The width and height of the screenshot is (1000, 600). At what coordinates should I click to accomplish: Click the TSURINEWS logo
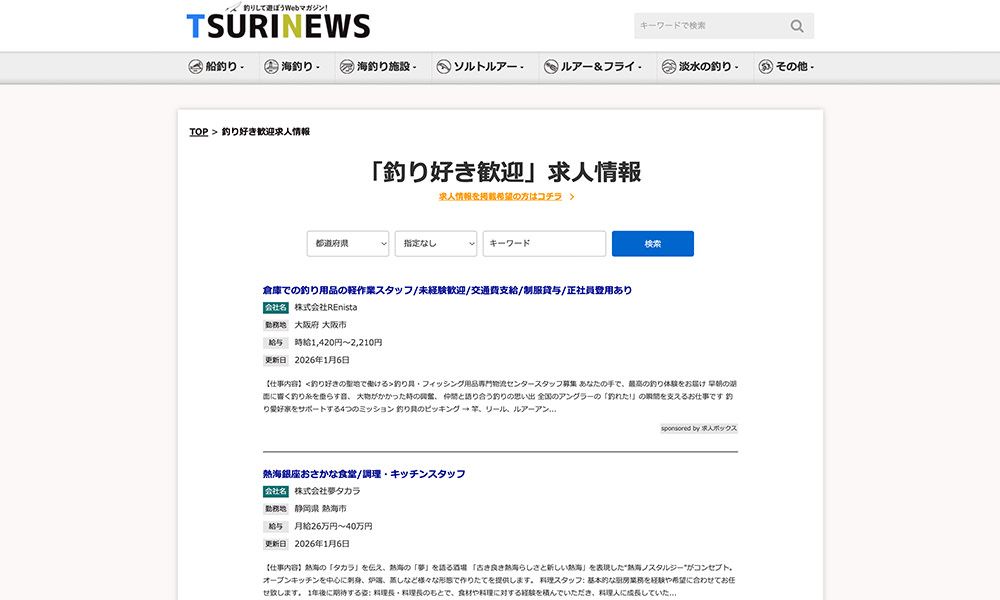tap(277, 25)
